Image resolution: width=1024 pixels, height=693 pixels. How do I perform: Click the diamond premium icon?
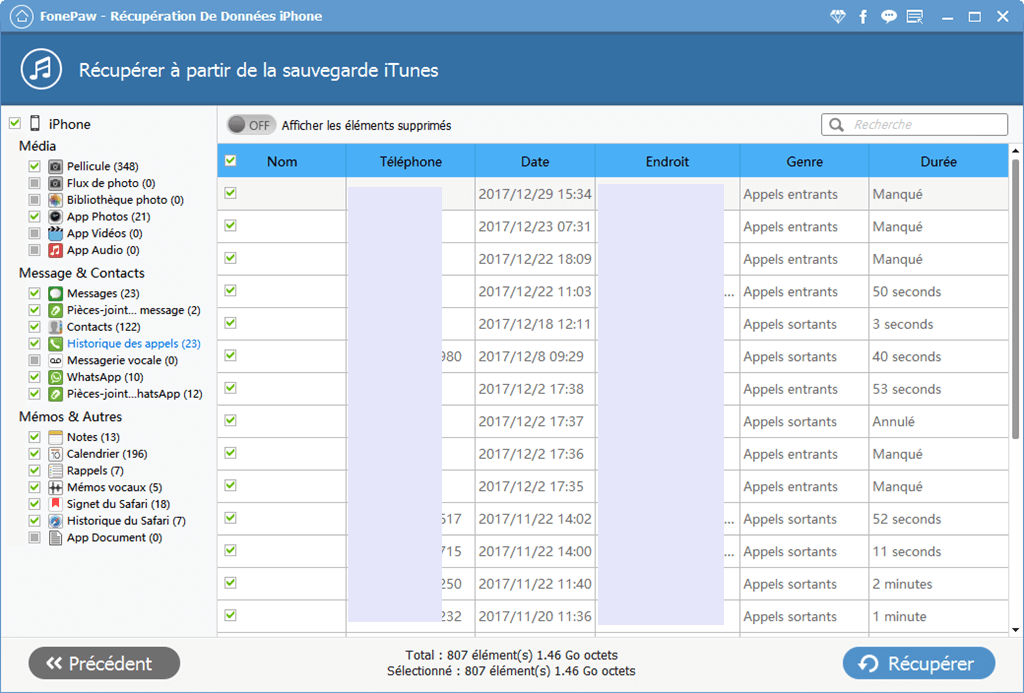pyautogui.click(x=838, y=17)
